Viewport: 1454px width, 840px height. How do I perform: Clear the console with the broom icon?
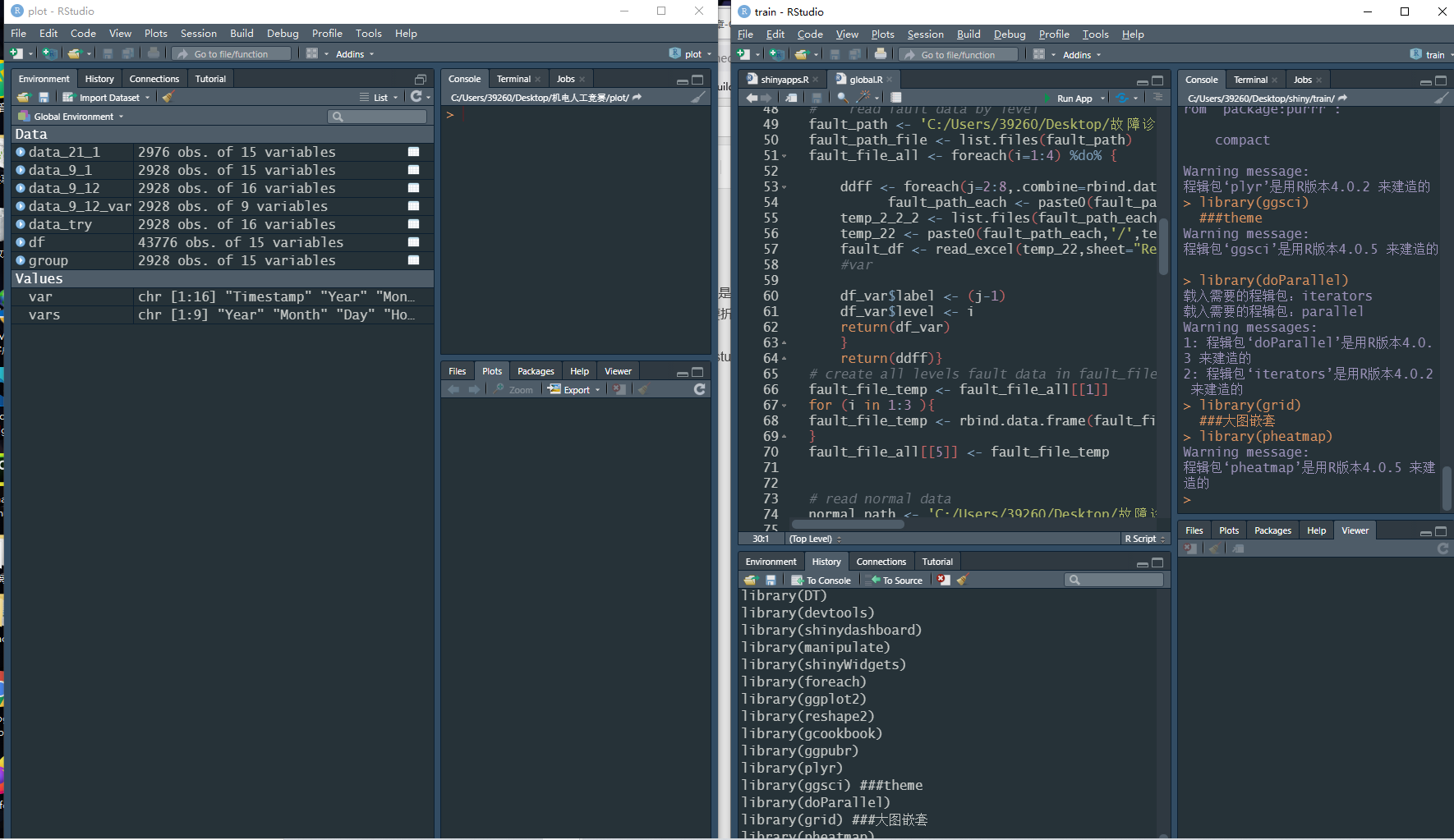[x=698, y=97]
